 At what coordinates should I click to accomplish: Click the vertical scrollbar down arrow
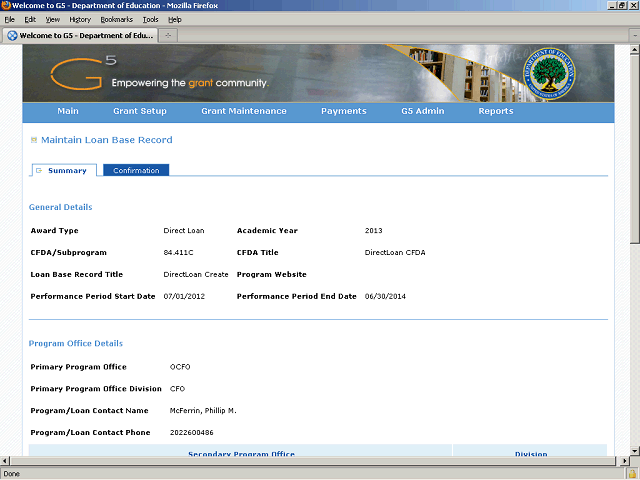[x=635, y=451]
